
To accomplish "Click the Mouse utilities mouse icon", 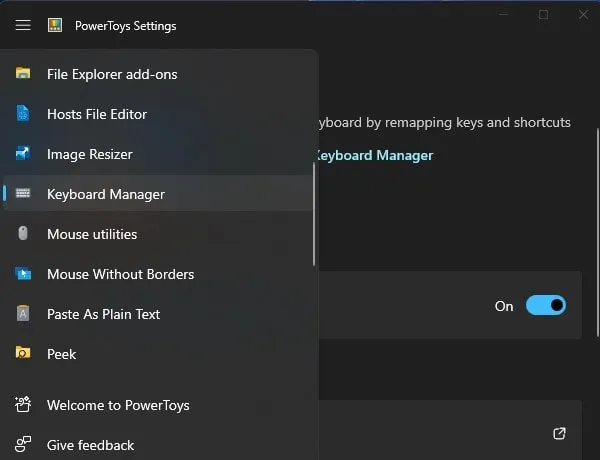I will coord(23,233).
